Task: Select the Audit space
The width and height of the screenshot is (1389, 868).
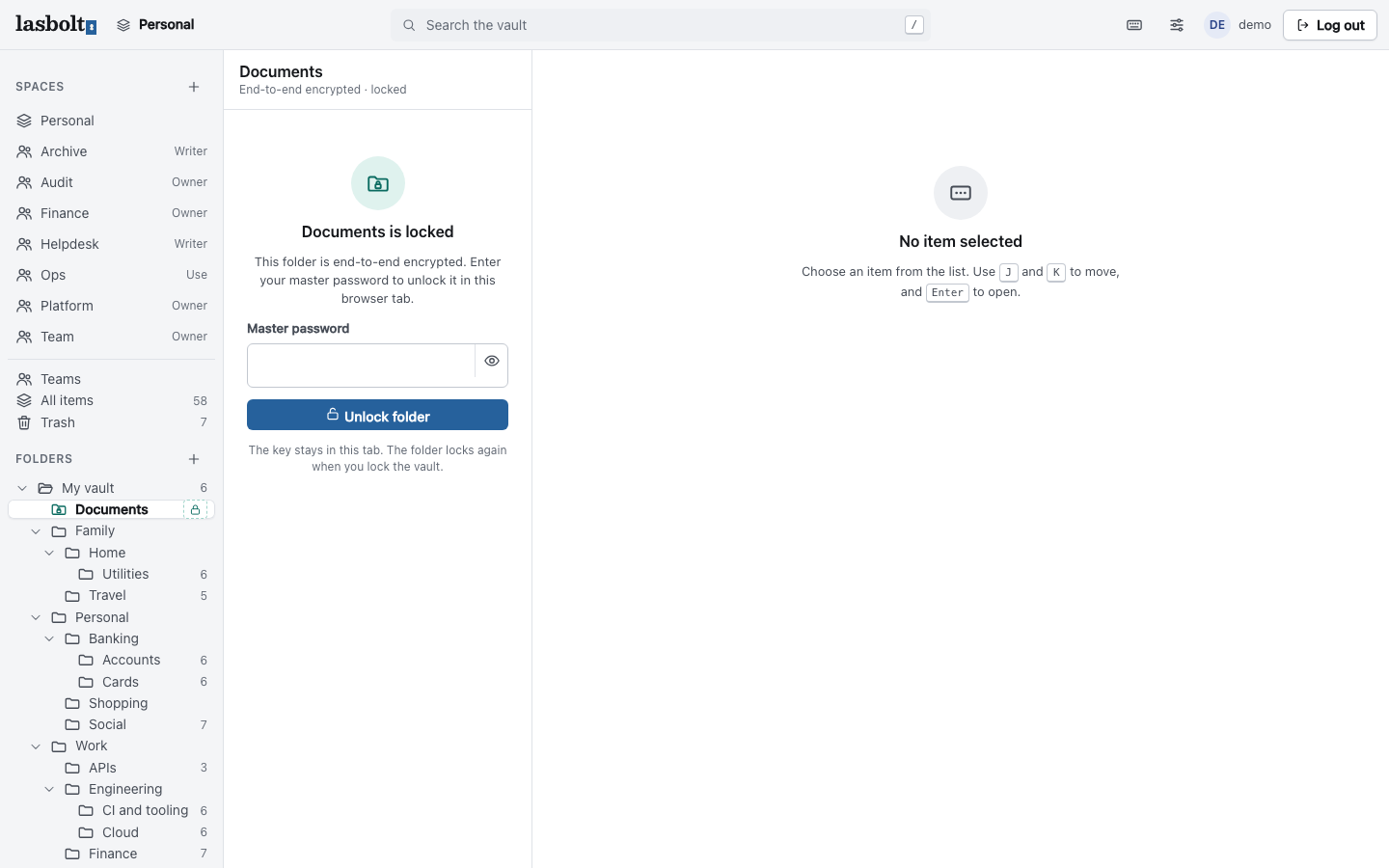Action: tap(111, 182)
